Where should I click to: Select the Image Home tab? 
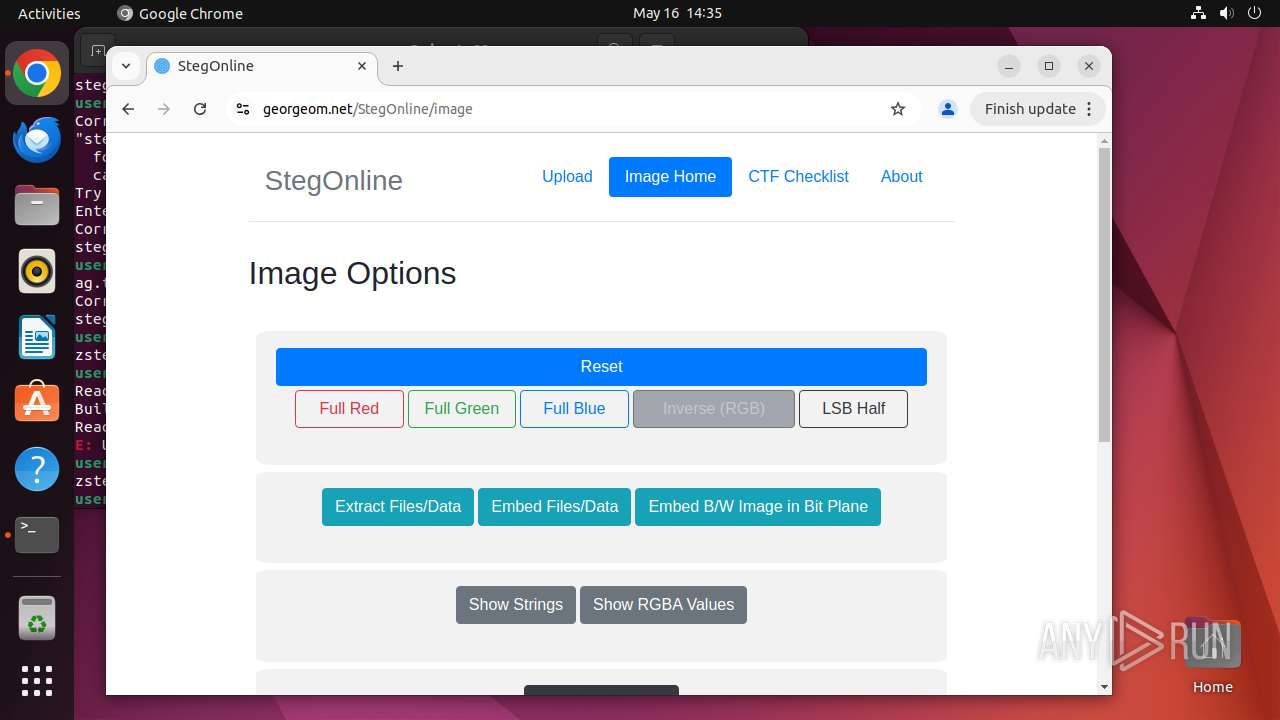pyautogui.click(x=670, y=177)
